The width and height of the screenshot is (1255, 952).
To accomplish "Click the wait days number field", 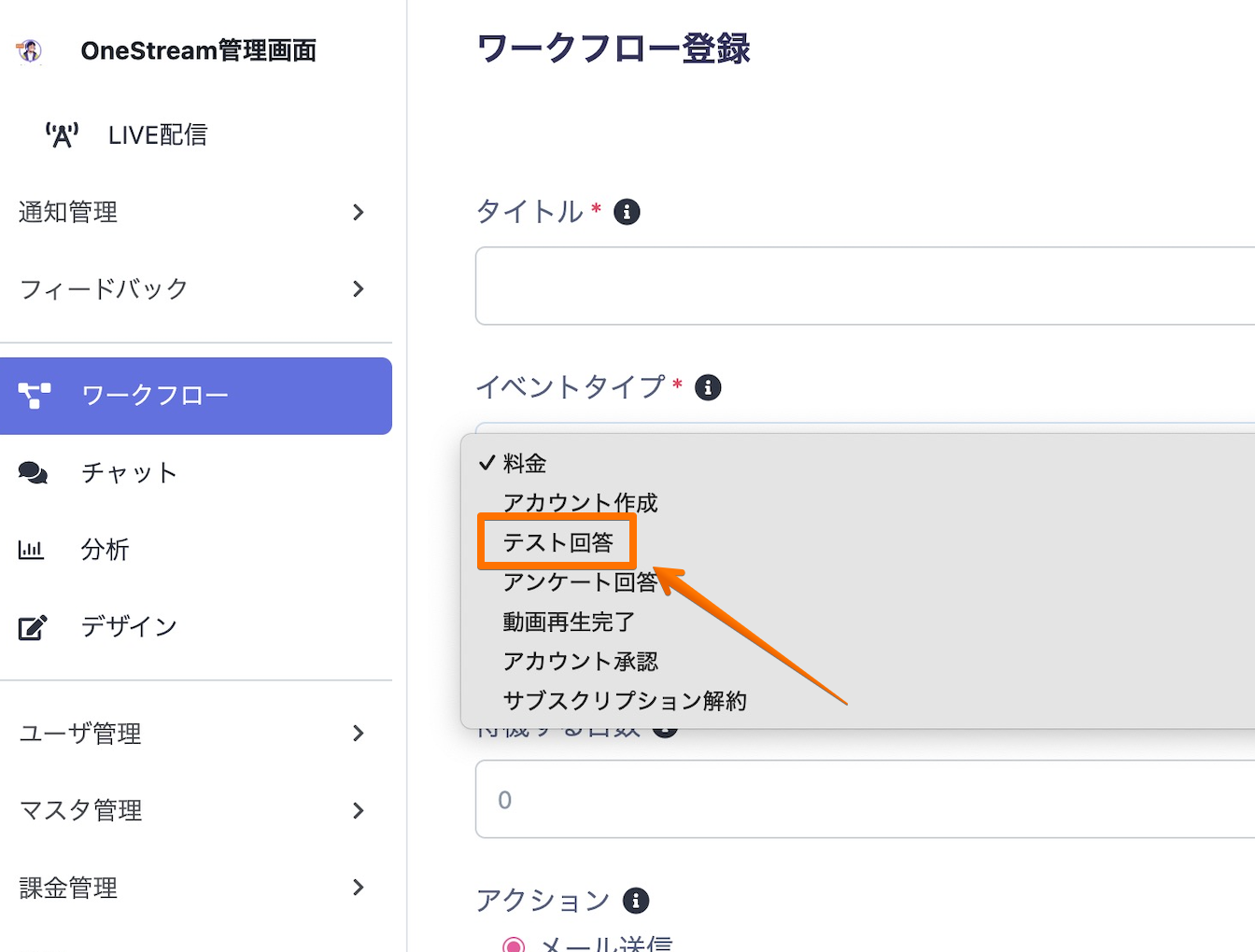I will click(x=865, y=799).
